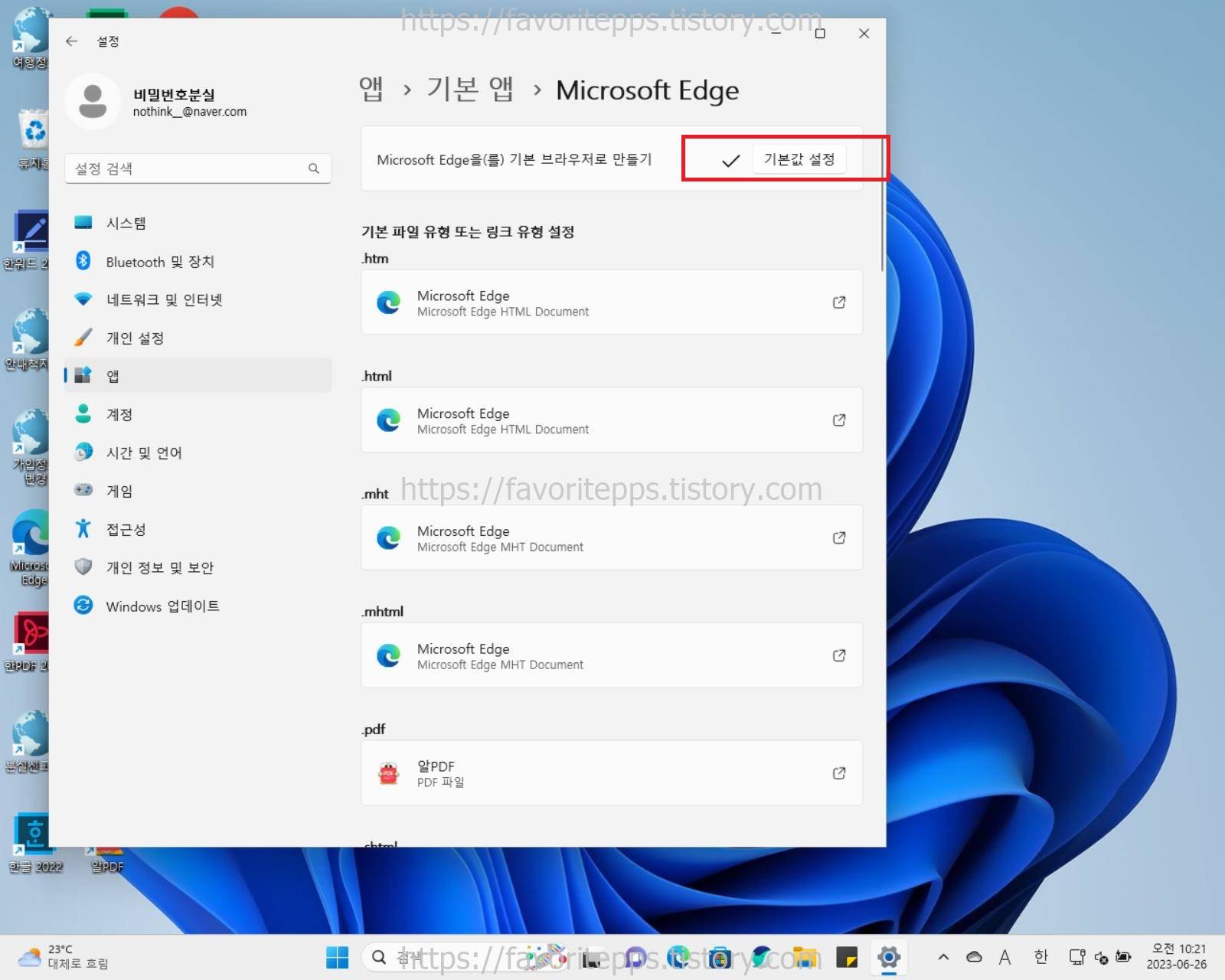Click the Settings gear on taskbar
Image resolution: width=1225 pixels, height=980 pixels.
(888, 957)
